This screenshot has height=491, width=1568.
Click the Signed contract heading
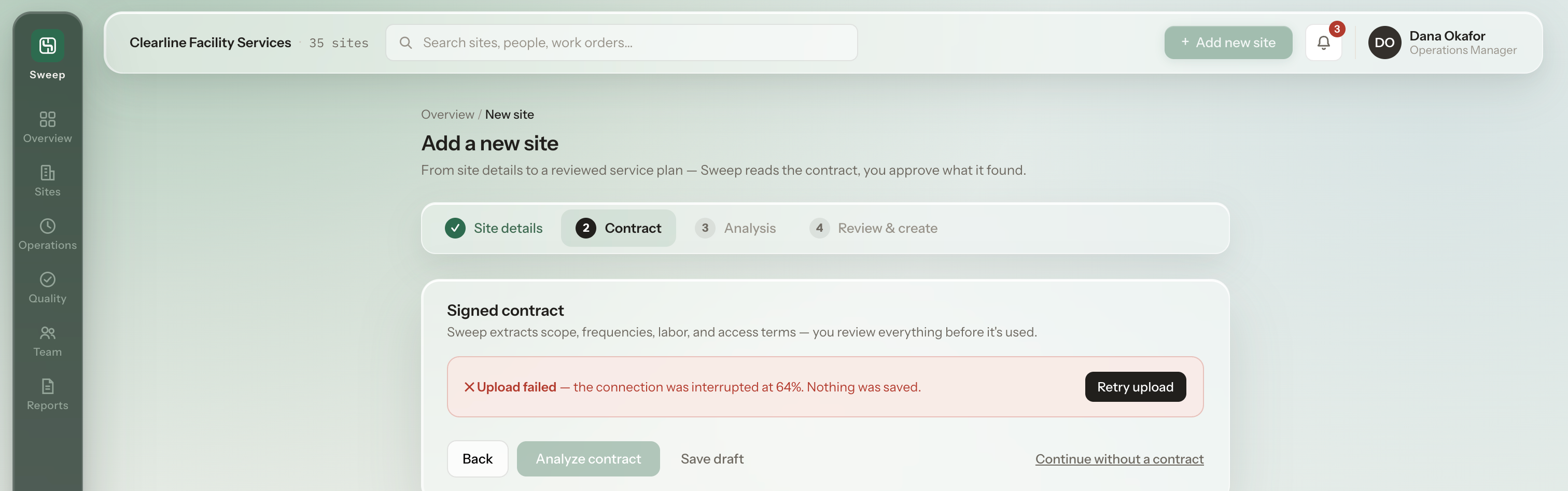(505, 310)
